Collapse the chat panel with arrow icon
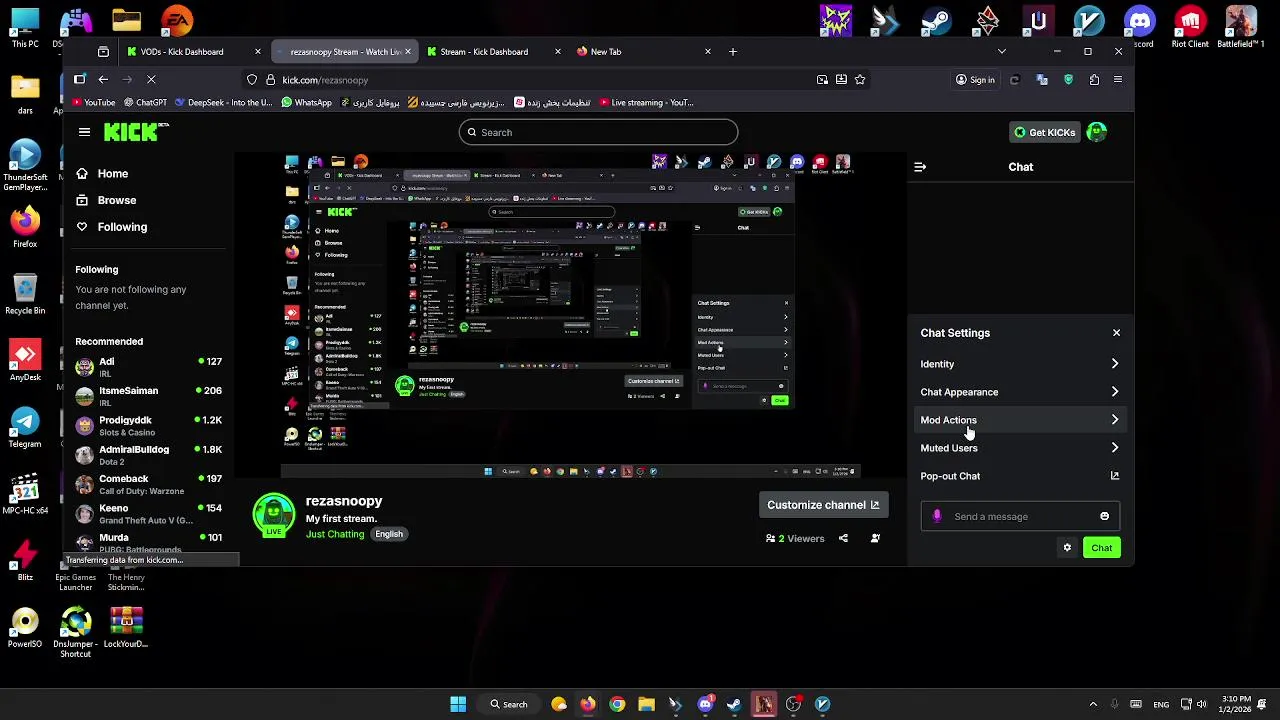 coord(920,167)
